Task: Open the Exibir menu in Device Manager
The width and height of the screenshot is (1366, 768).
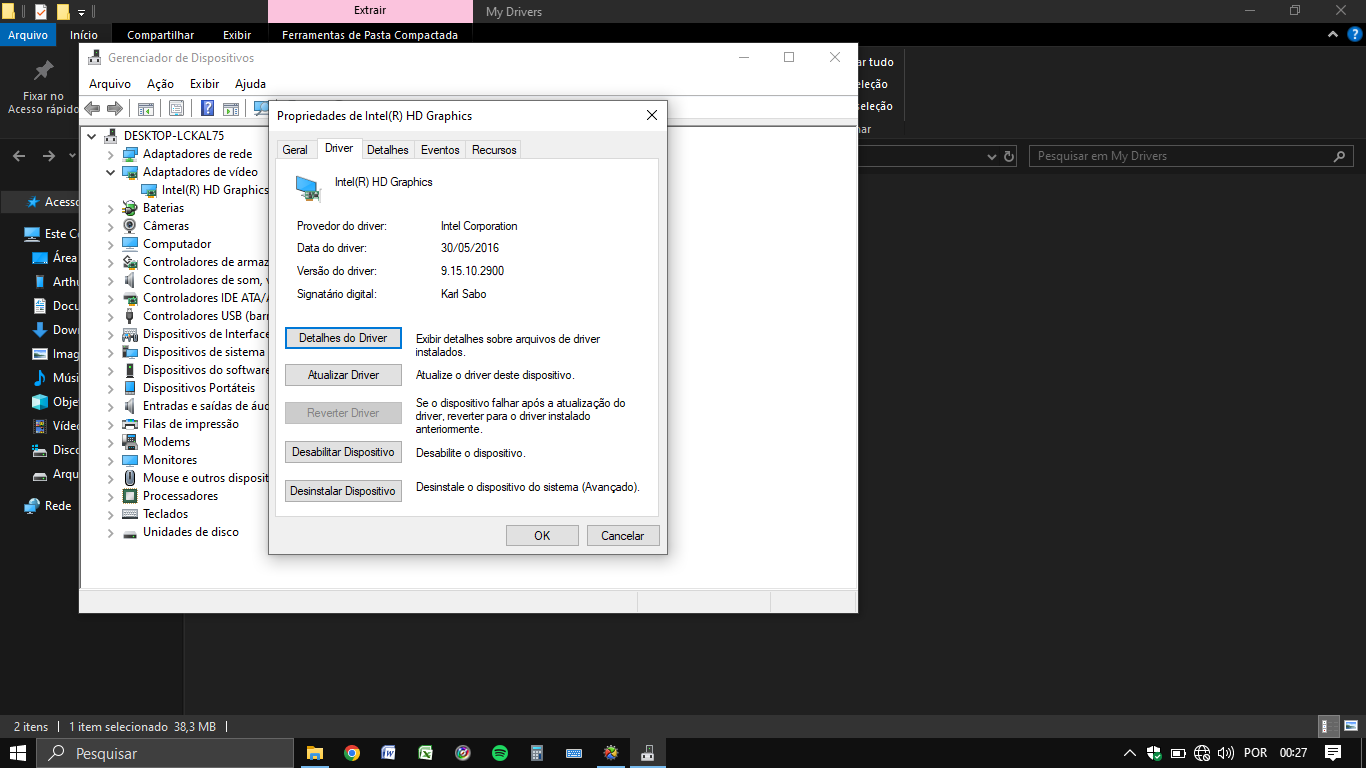Action: coord(205,84)
